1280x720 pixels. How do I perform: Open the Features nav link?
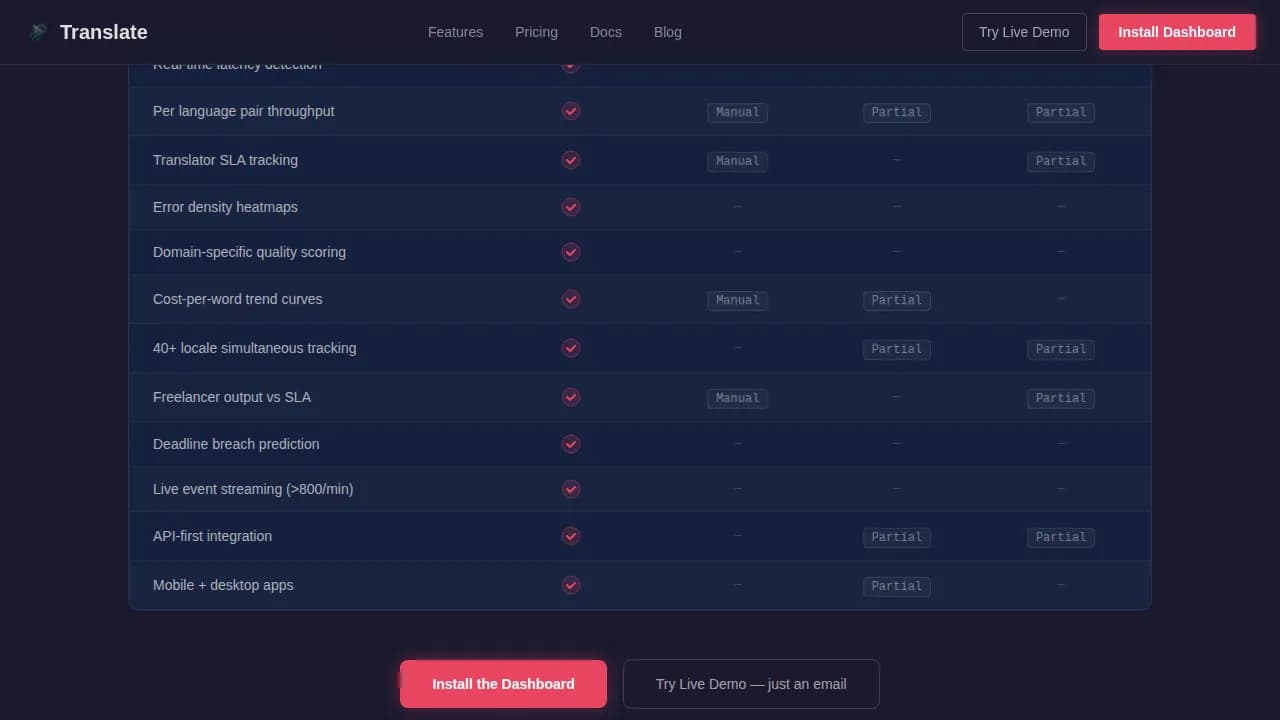click(x=455, y=32)
